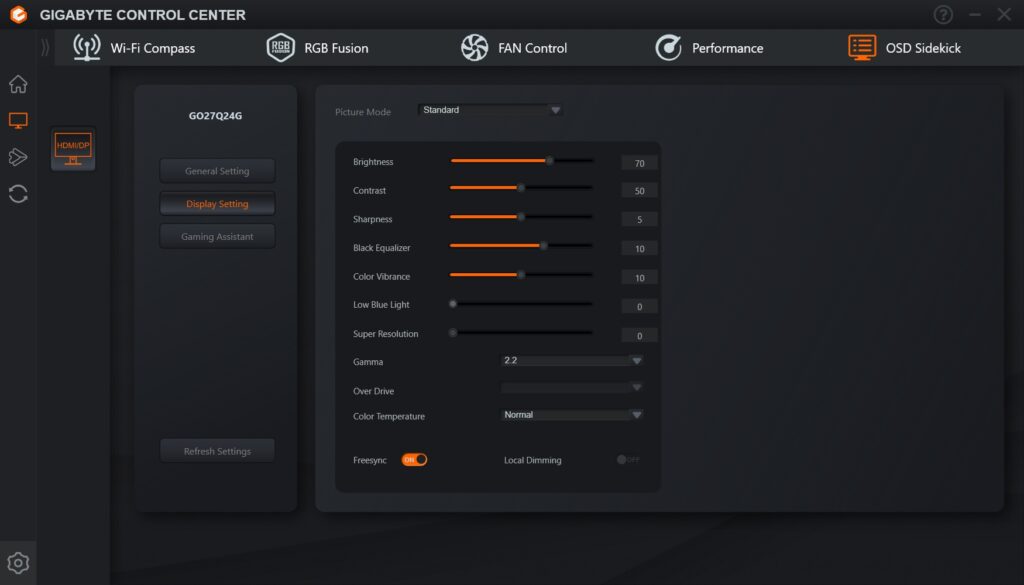The image size is (1024, 585).
Task: Open the Over Drive dropdown
Action: pyautogui.click(x=571, y=388)
